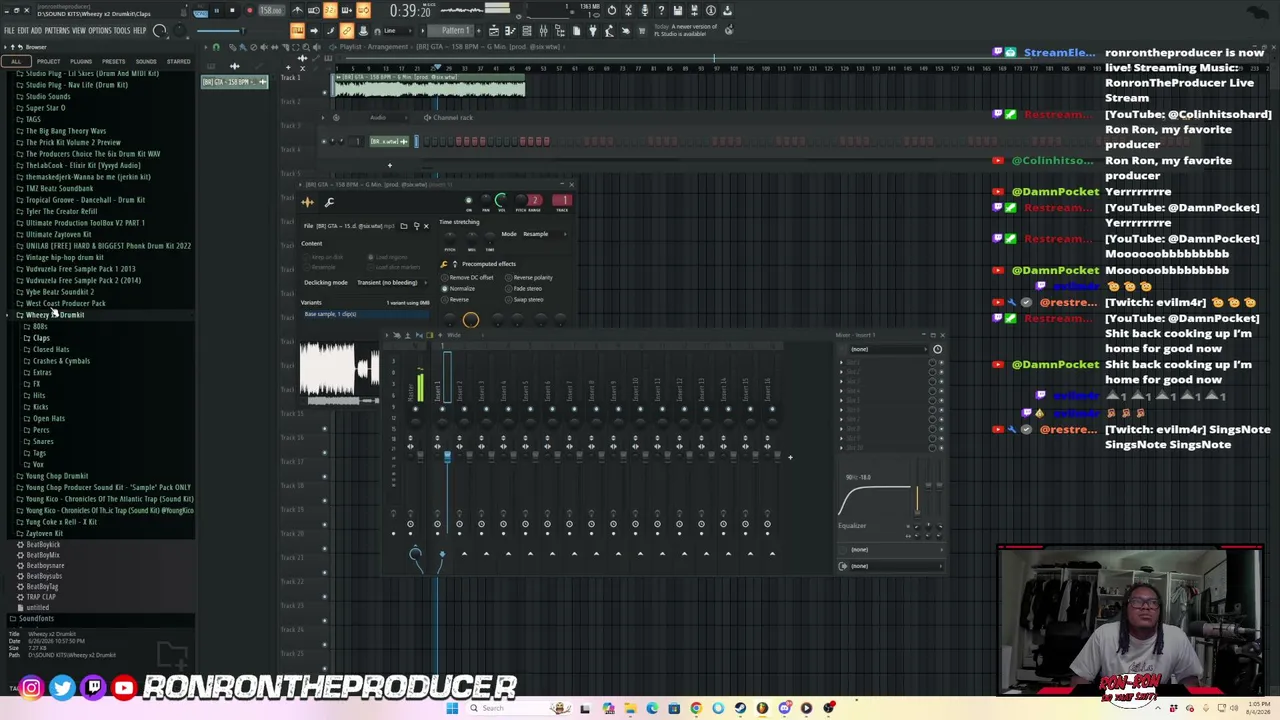
Task: Toggle the loop recording icon
Action: coord(363,11)
